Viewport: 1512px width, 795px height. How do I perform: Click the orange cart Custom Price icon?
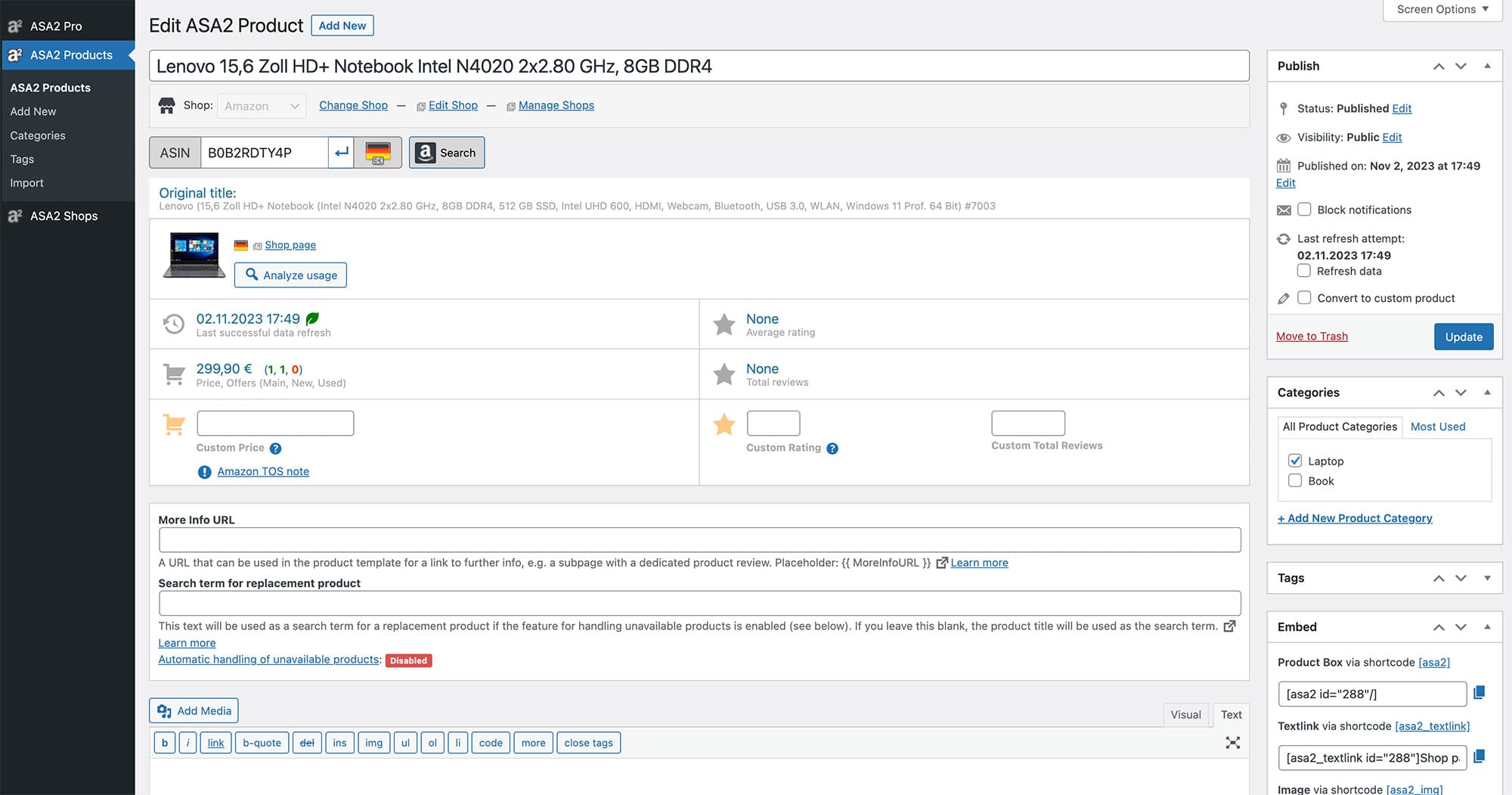pyautogui.click(x=174, y=424)
